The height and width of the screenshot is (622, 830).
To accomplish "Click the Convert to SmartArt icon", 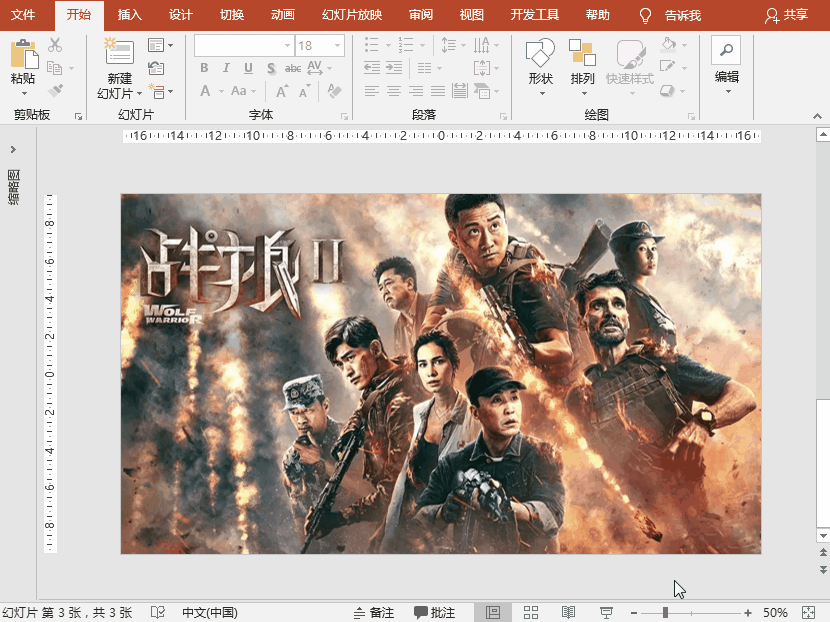I will (x=481, y=91).
